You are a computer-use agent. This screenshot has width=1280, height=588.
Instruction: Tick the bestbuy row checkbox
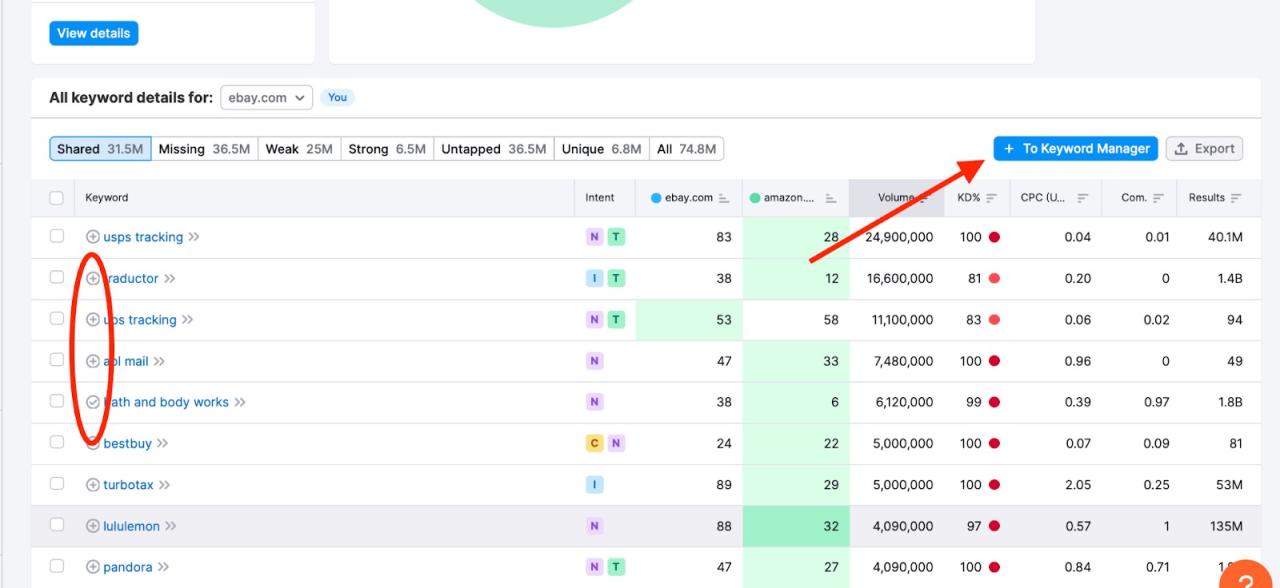coord(57,441)
